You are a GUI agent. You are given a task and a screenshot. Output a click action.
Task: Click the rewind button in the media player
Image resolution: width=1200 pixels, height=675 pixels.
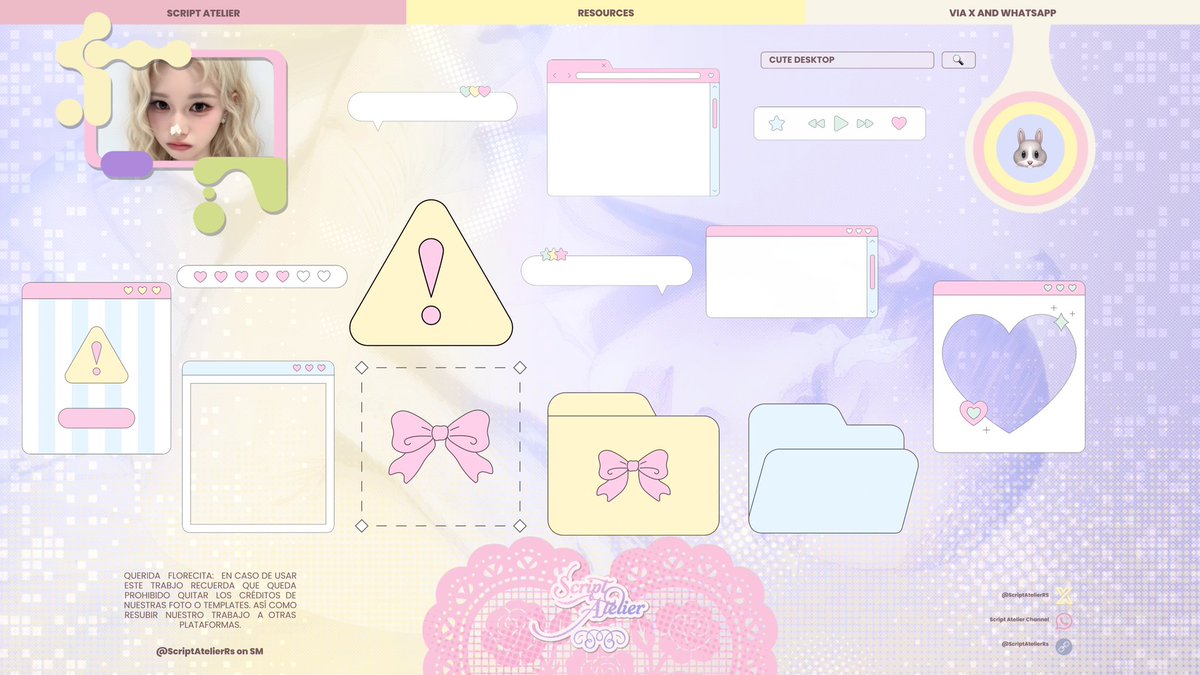coord(816,123)
